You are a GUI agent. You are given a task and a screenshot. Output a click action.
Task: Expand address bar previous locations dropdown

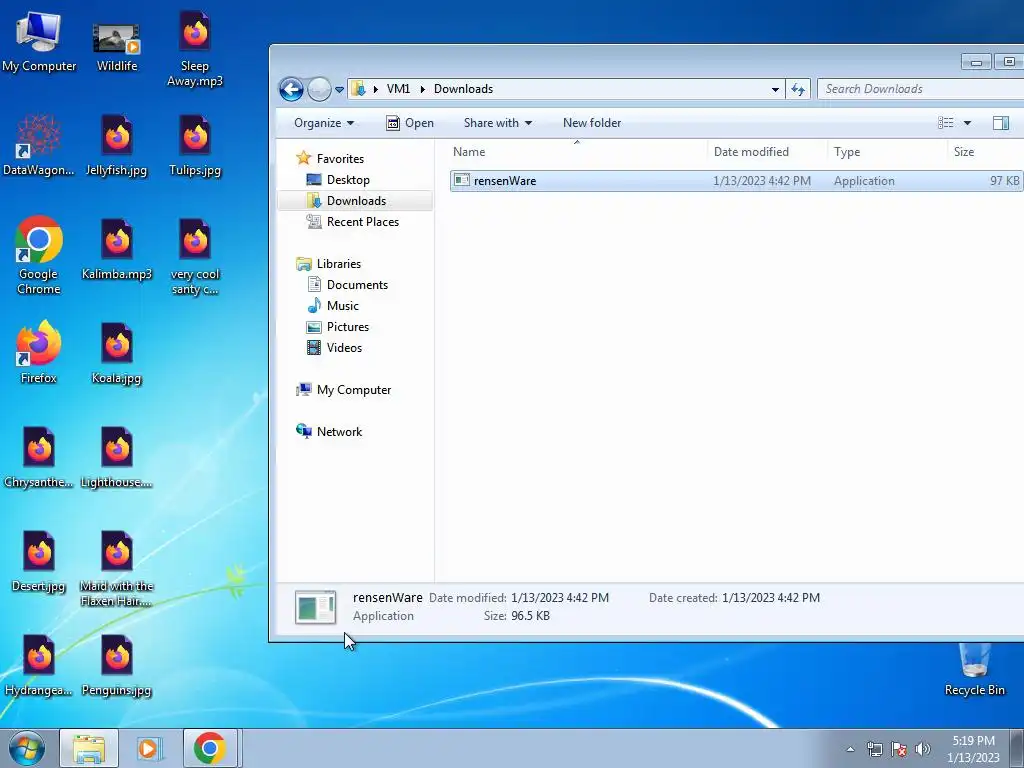coord(775,89)
